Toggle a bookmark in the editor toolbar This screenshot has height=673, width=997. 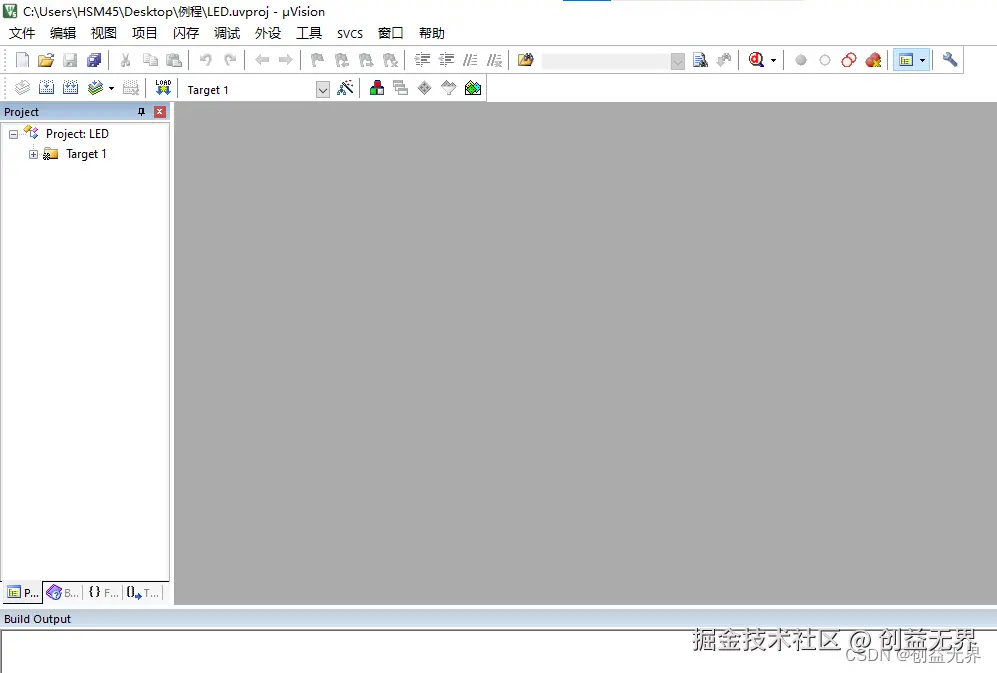click(315, 60)
